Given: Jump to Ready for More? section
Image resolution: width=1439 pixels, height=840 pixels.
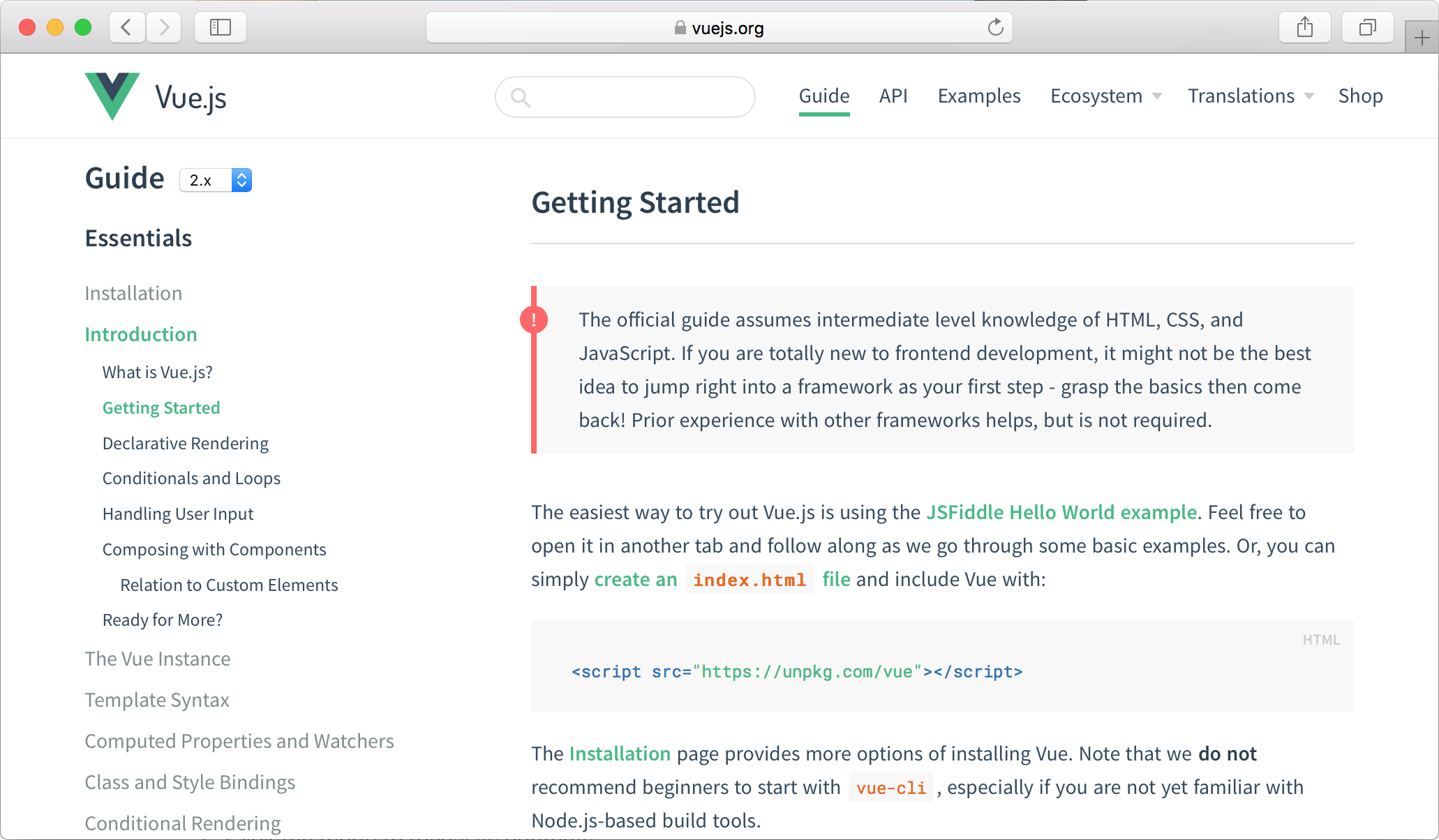Looking at the screenshot, I should pos(163,620).
